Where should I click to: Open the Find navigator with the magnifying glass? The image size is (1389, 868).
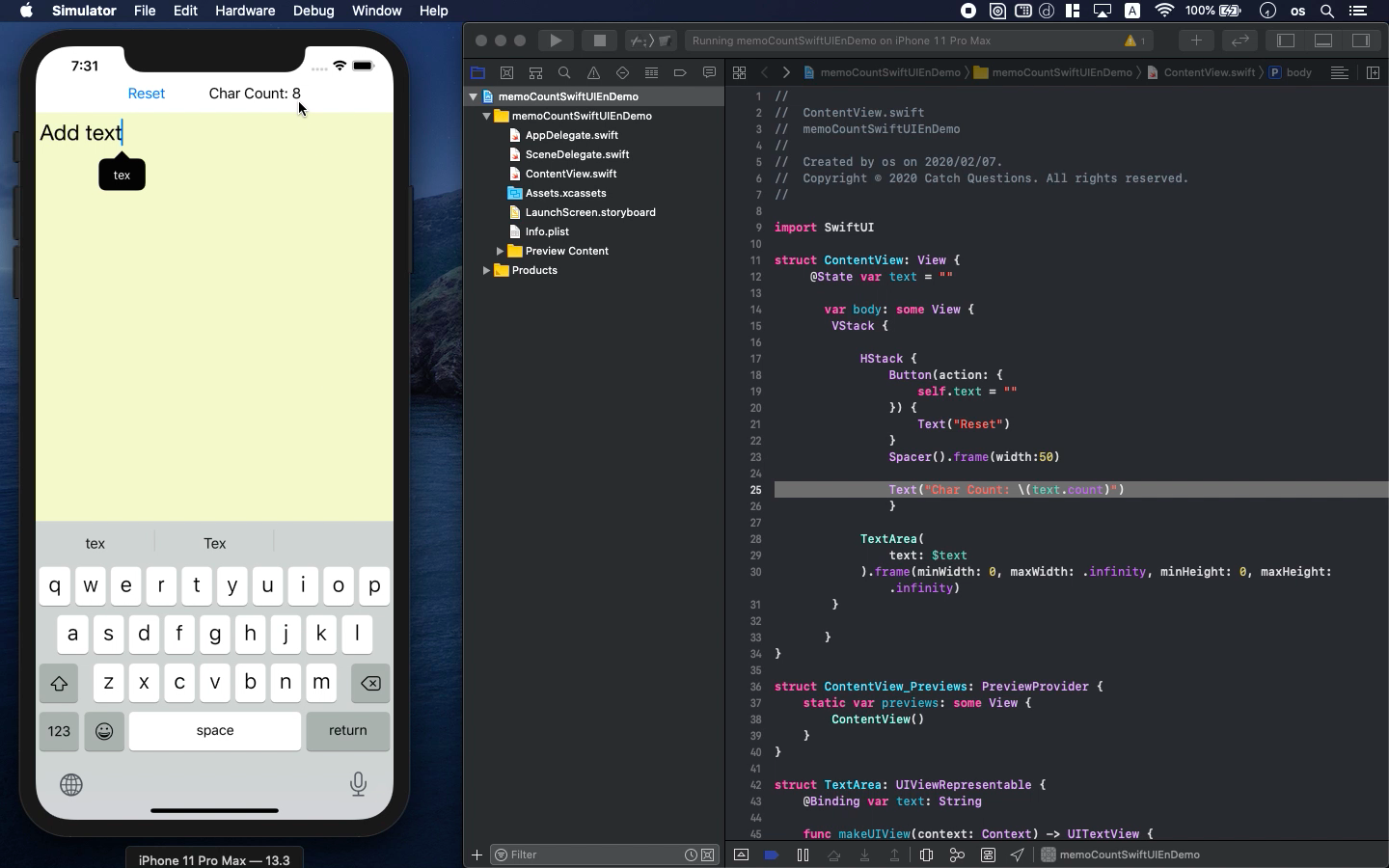pyautogui.click(x=565, y=72)
